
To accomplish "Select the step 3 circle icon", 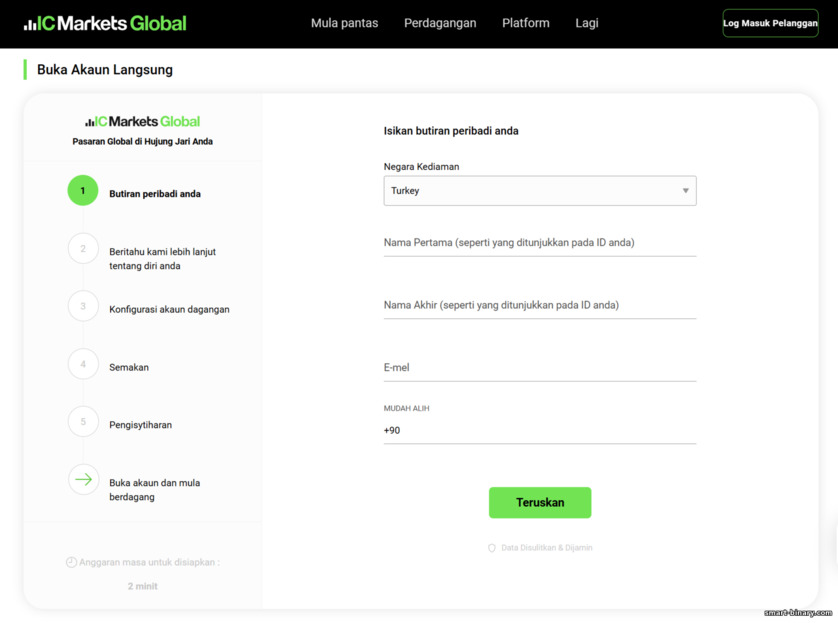I will (x=83, y=306).
